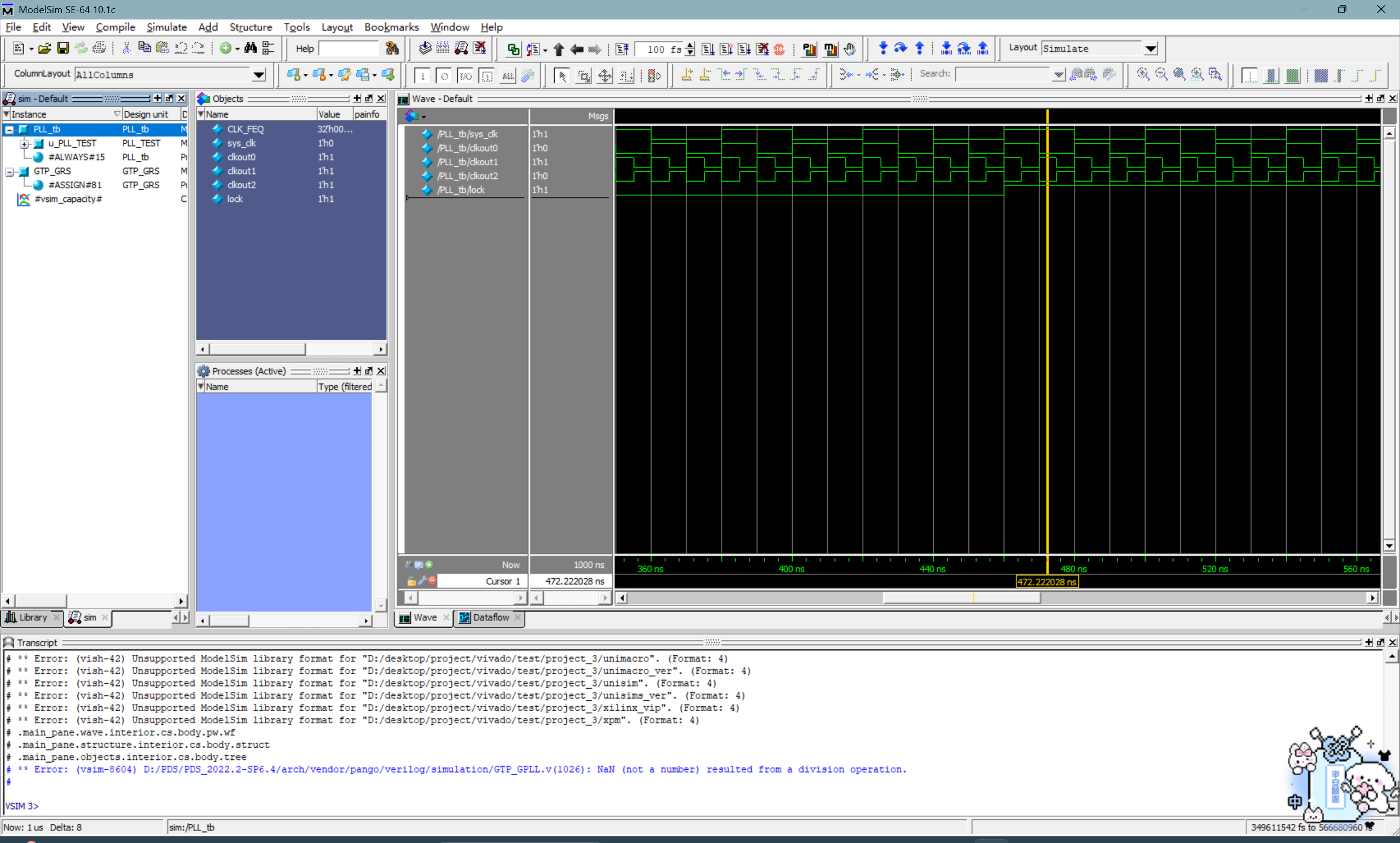Toggle the lock icon next to Cursor 1
The width and height of the screenshot is (1400, 843).
tap(411, 580)
